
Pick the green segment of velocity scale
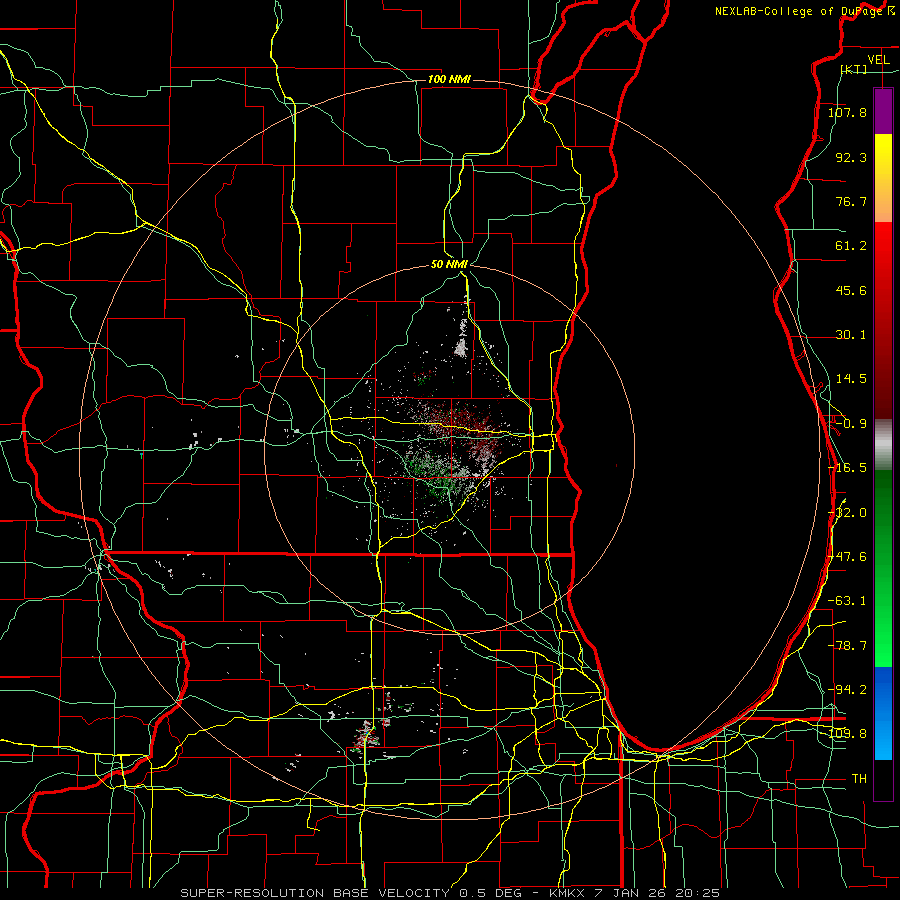pos(883,568)
